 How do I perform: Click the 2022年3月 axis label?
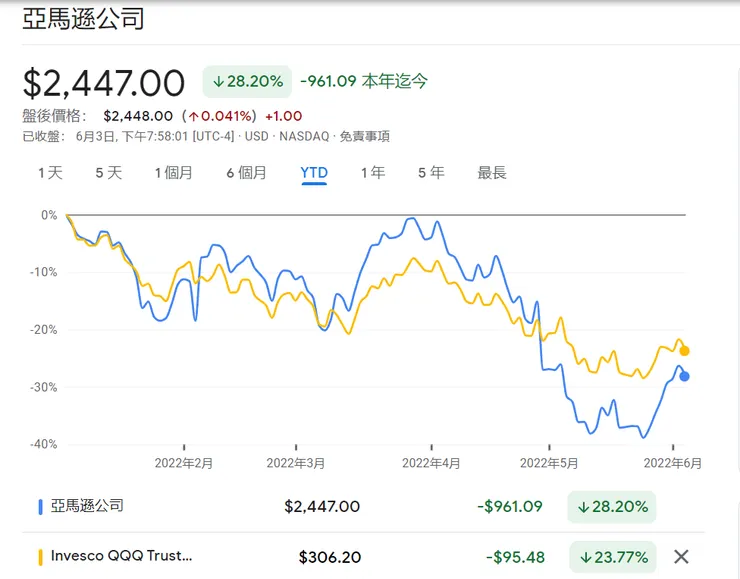(x=295, y=463)
